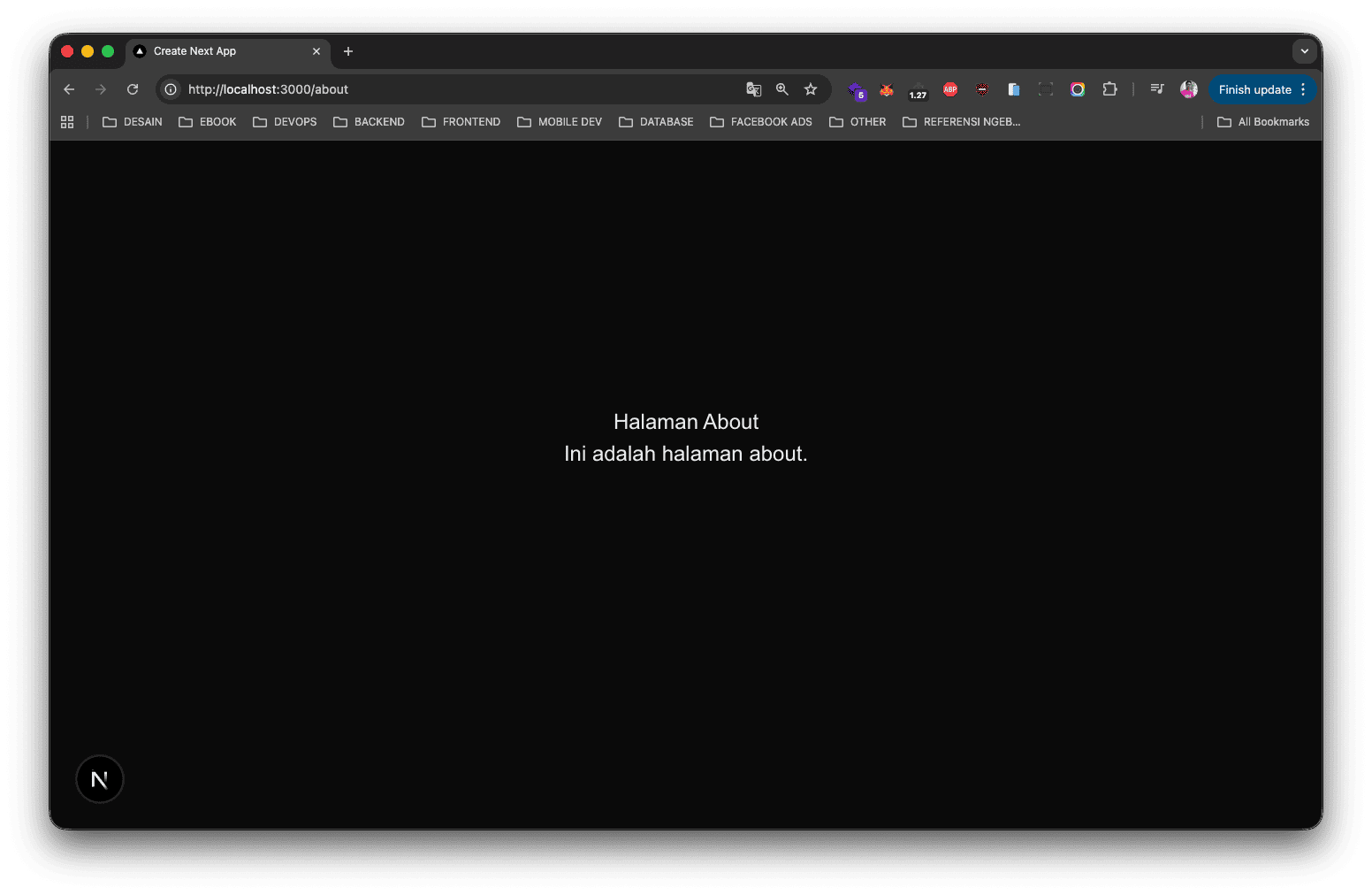Open the Extensions puzzle-piece menu

point(1109,89)
